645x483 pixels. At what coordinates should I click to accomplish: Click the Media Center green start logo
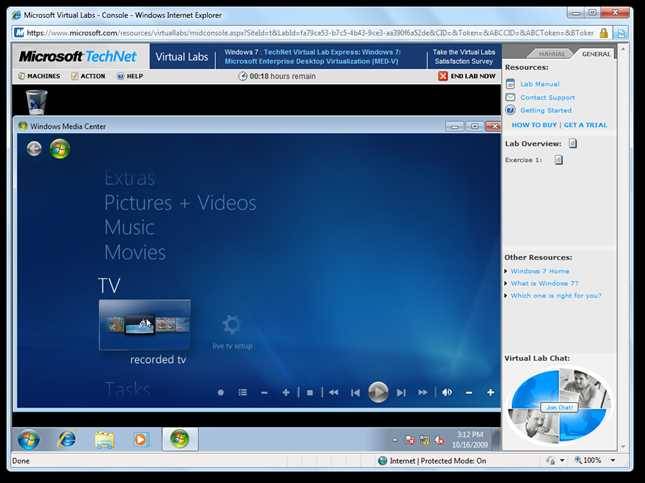click(x=60, y=149)
